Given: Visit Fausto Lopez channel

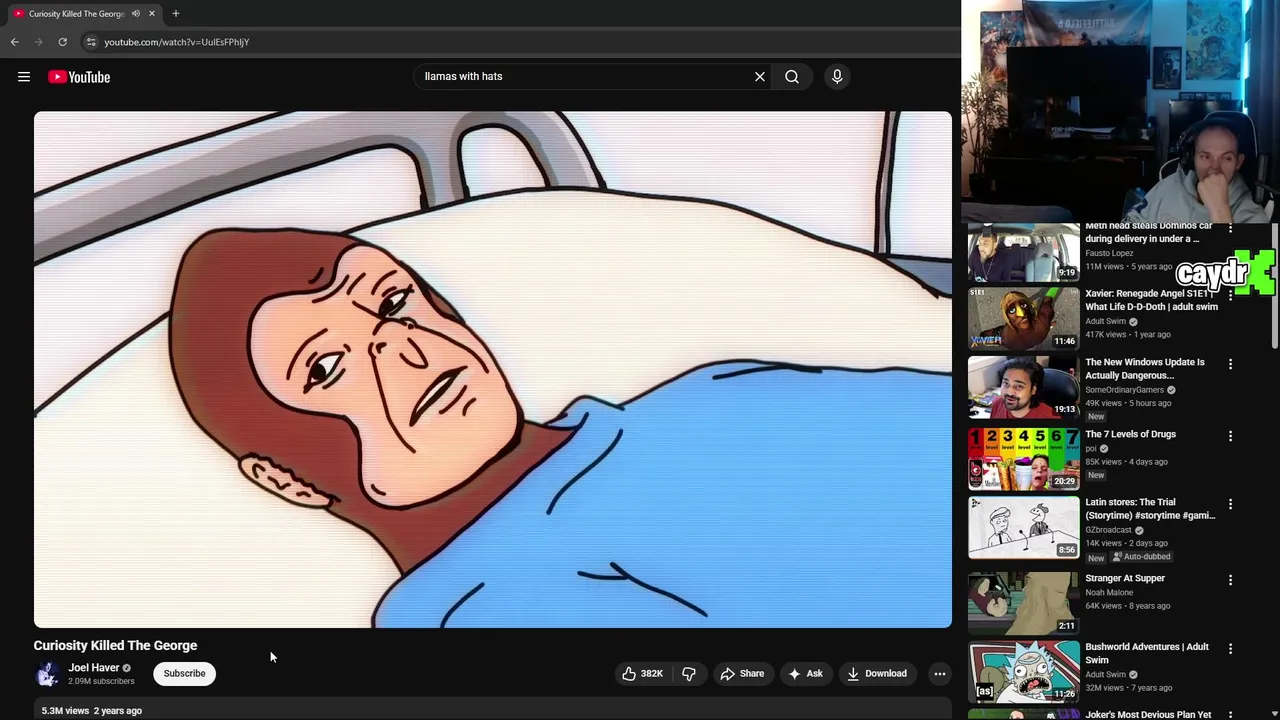Looking at the screenshot, I should pyautogui.click(x=1109, y=253).
